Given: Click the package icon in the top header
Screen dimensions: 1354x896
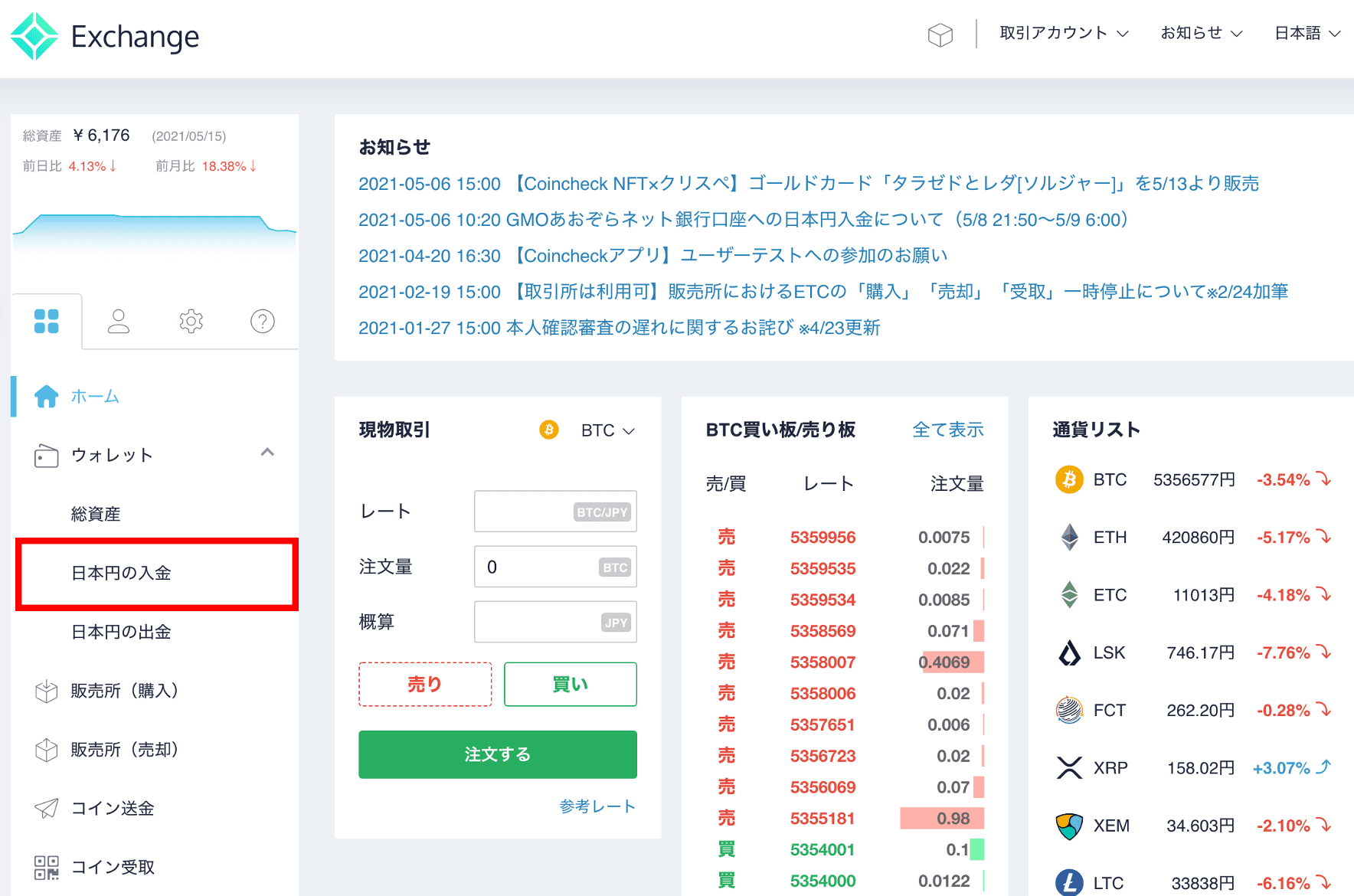Looking at the screenshot, I should pyautogui.click(x=940, y=34).
